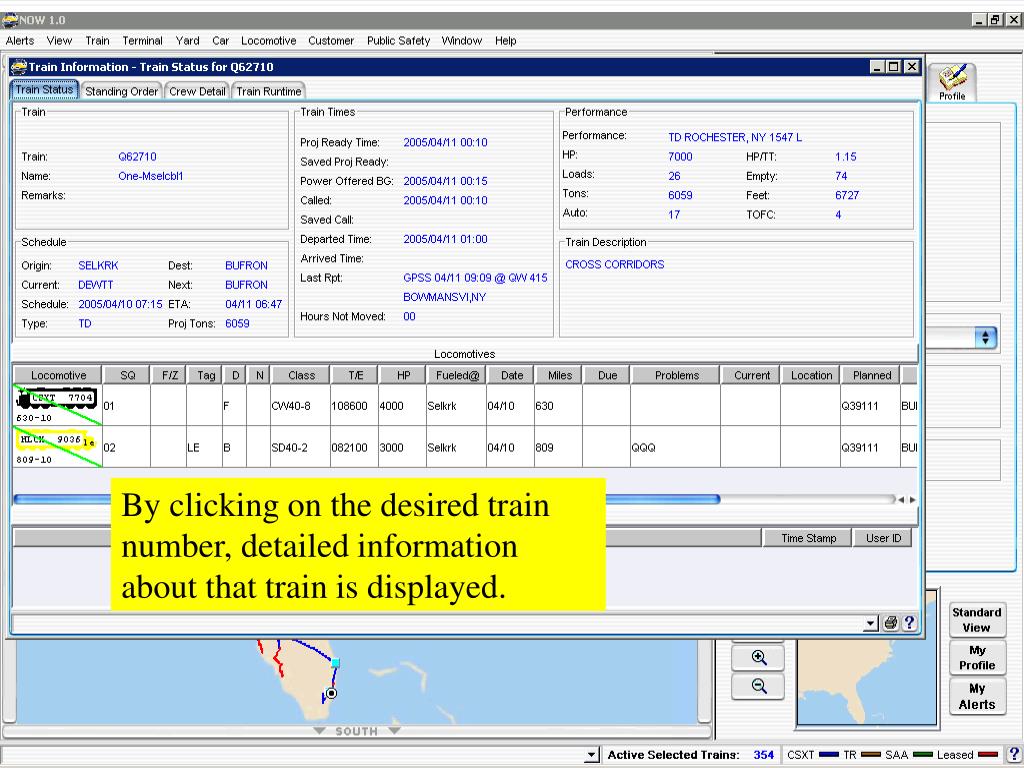Open the Public Safety menu
The width and height of the screenshot is (1024, 768).
(x=398, y=40)
